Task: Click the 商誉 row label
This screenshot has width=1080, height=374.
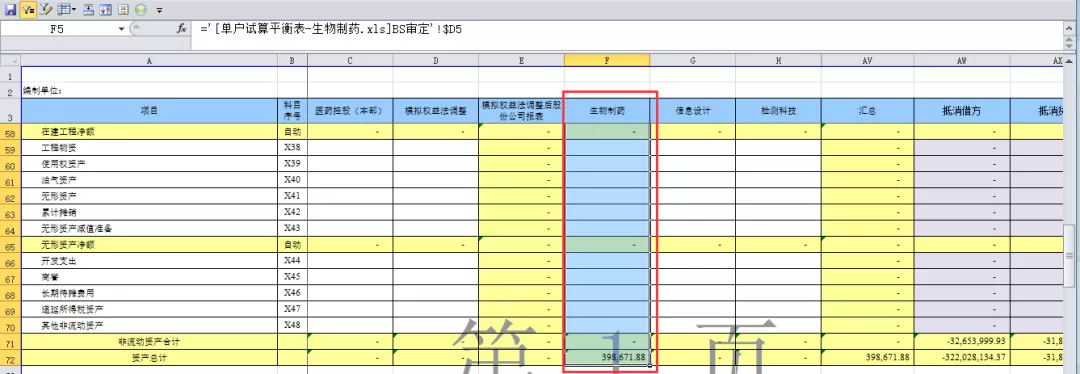Action: point(51,277)
